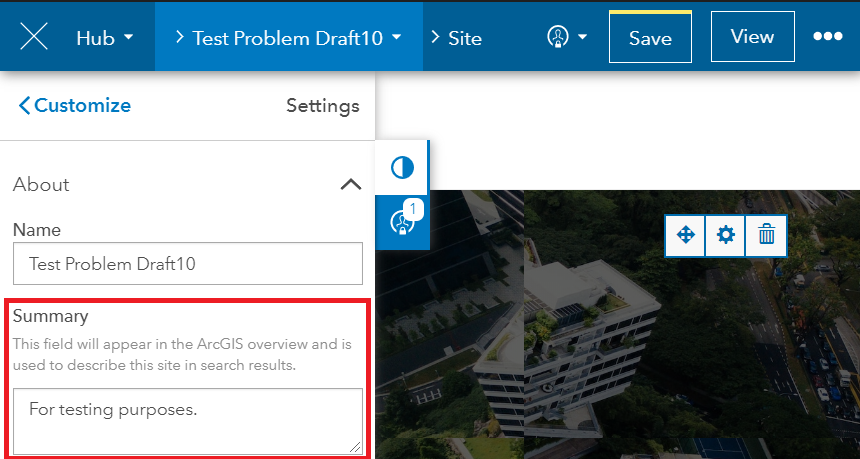
Task: Click the Save button
Action: pyautogui.click(x=650, y=38)
